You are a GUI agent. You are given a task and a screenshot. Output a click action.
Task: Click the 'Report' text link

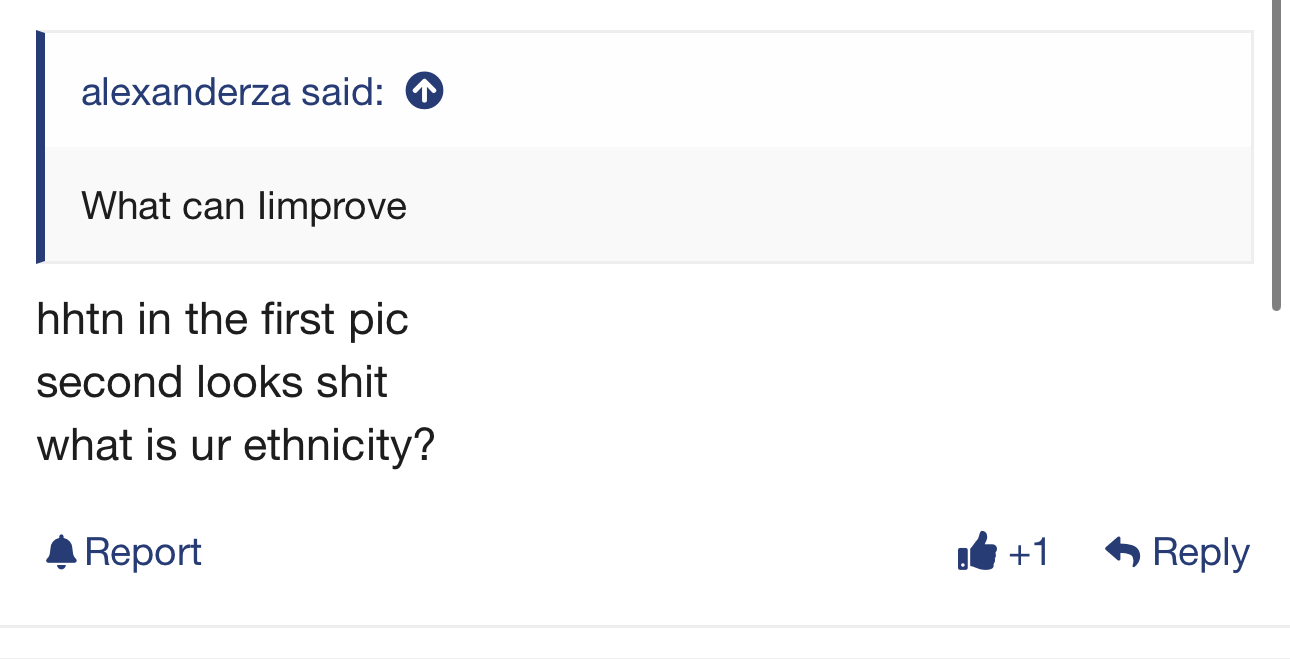pyautogui.click(x=143, y=552)
